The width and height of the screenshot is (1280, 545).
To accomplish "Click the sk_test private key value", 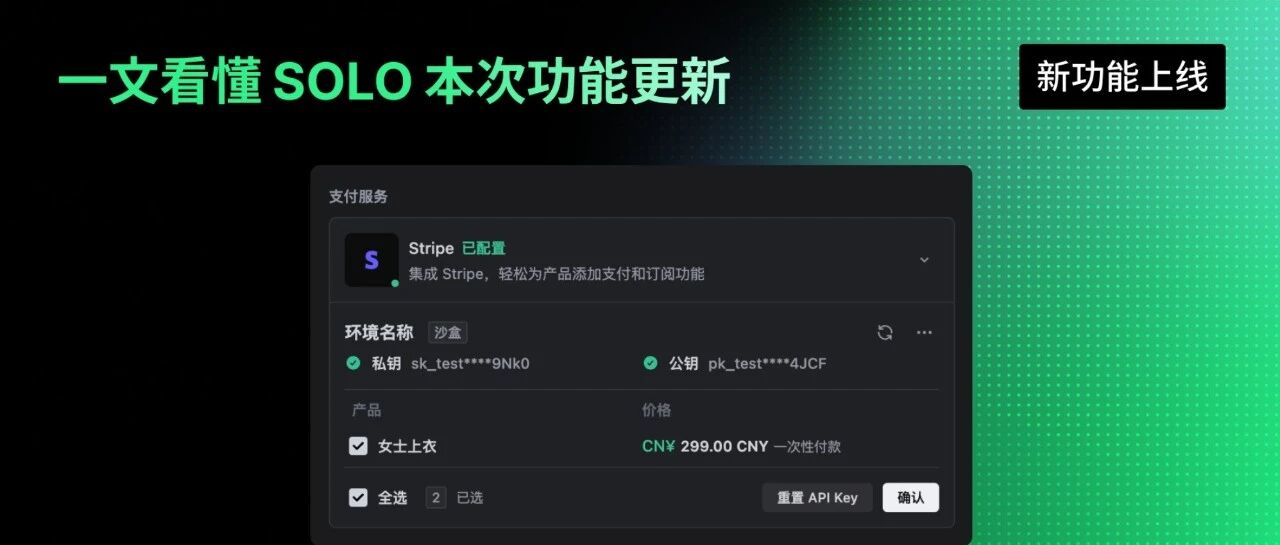I will pos(470,363).
